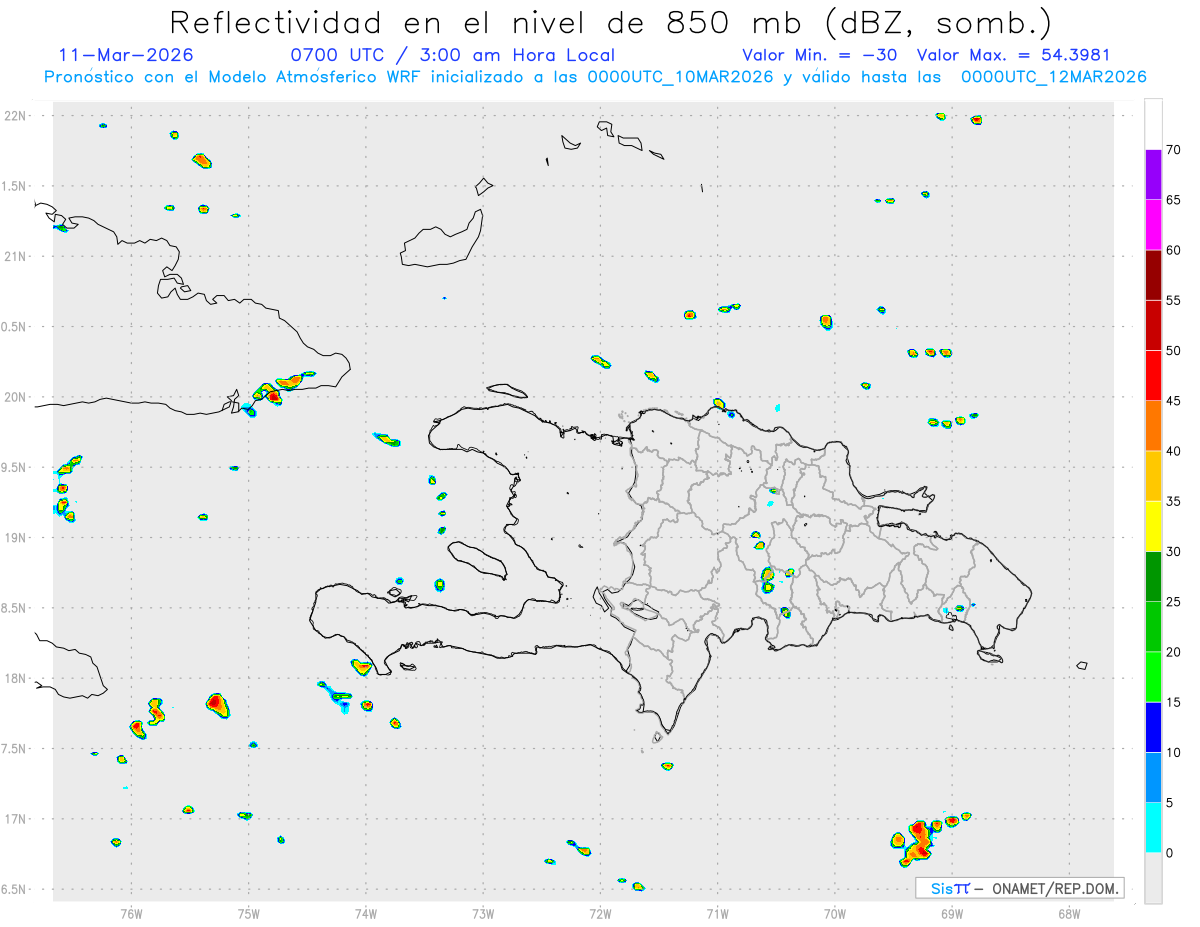The image size is (1200, 927).
Task: Click the '69W' longitude label
Action: click(951, 913)
